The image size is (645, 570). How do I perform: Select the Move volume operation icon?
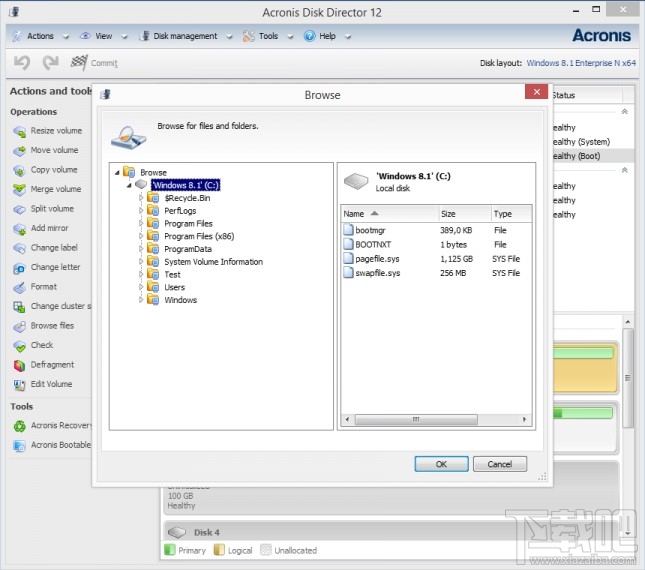(x=19, y=151)
